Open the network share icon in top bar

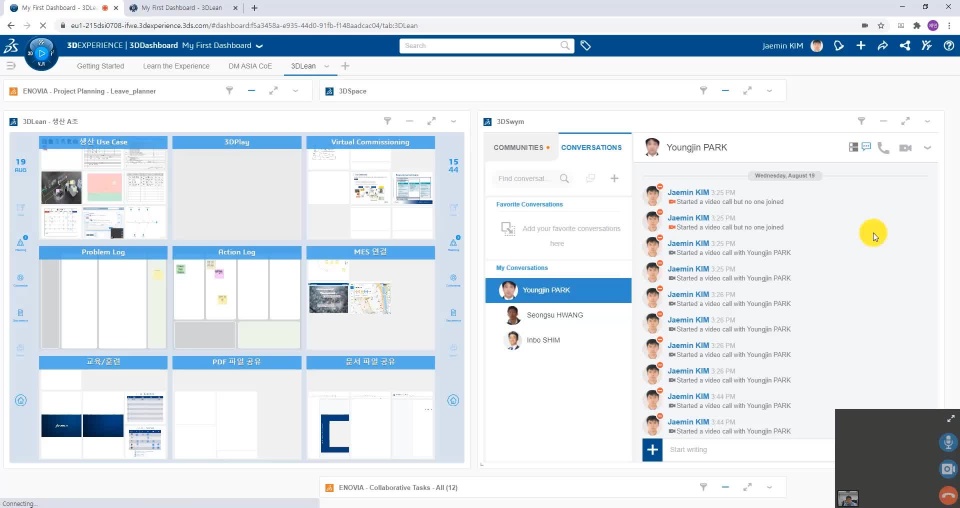coord(905,46)
